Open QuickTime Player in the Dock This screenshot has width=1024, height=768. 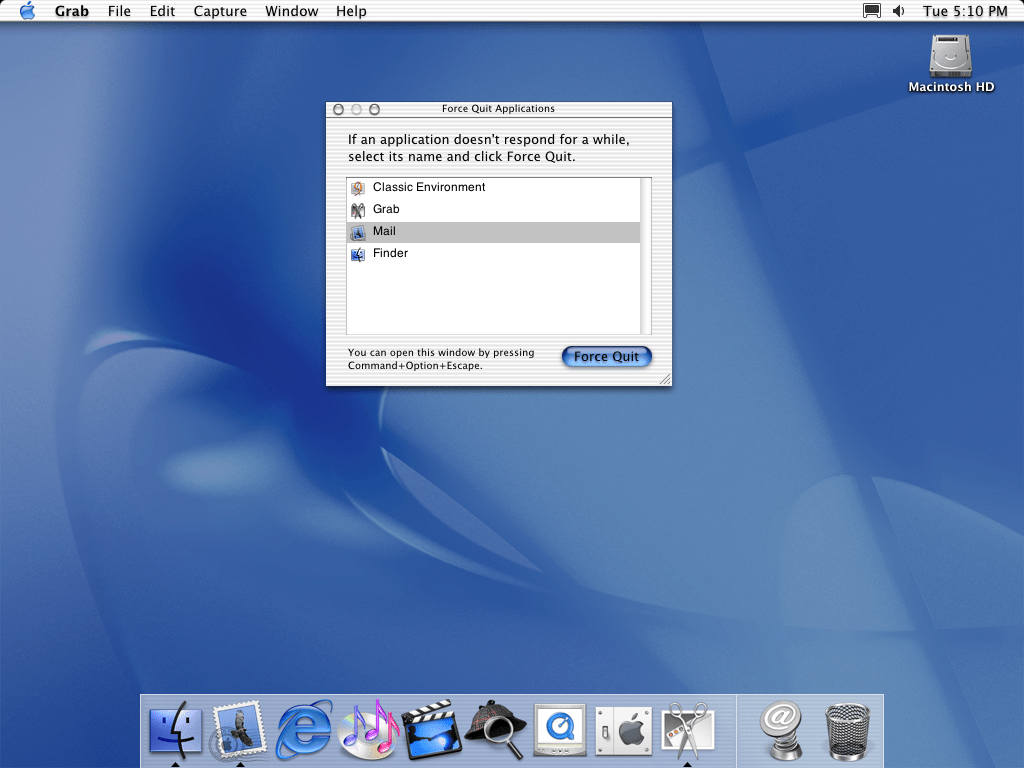click(560, 730)
